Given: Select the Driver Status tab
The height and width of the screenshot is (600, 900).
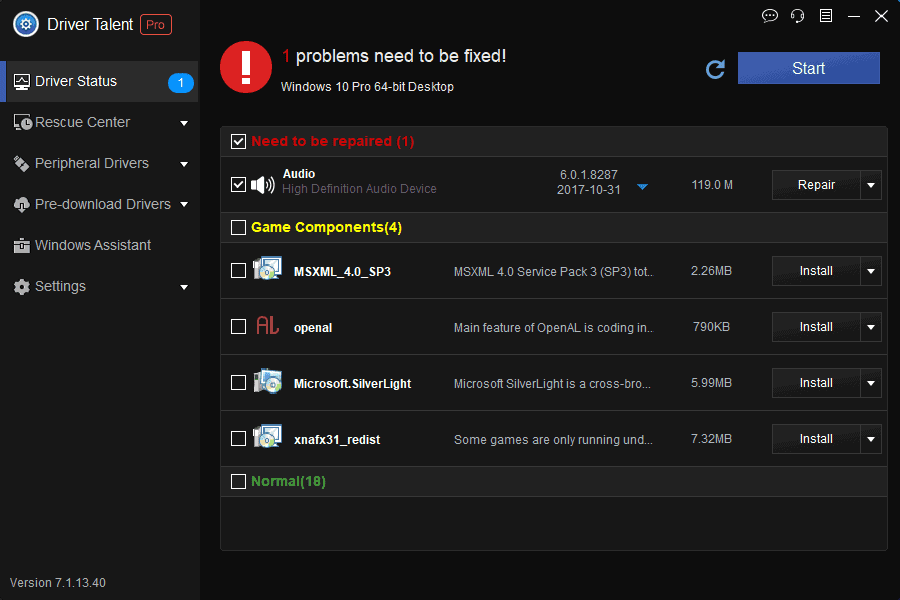Looking at the screenshot, I should (76, 81).
